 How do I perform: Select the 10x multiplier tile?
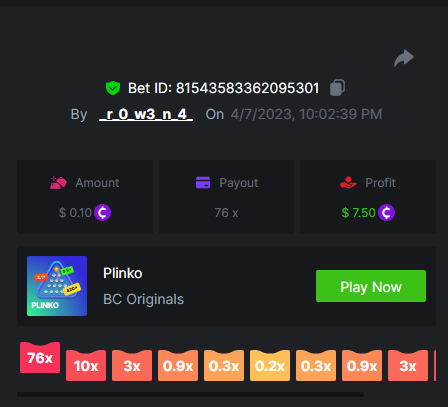[86, 365]
